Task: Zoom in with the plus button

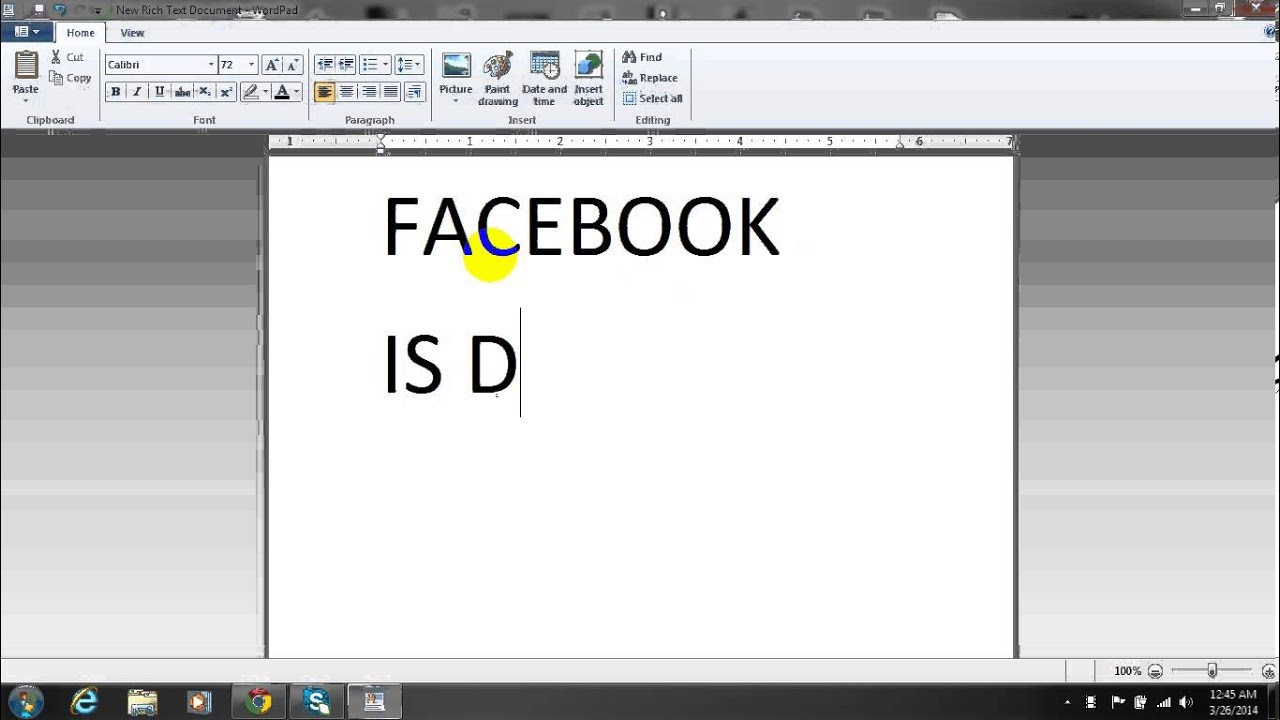Action: tap(1269, 671)
